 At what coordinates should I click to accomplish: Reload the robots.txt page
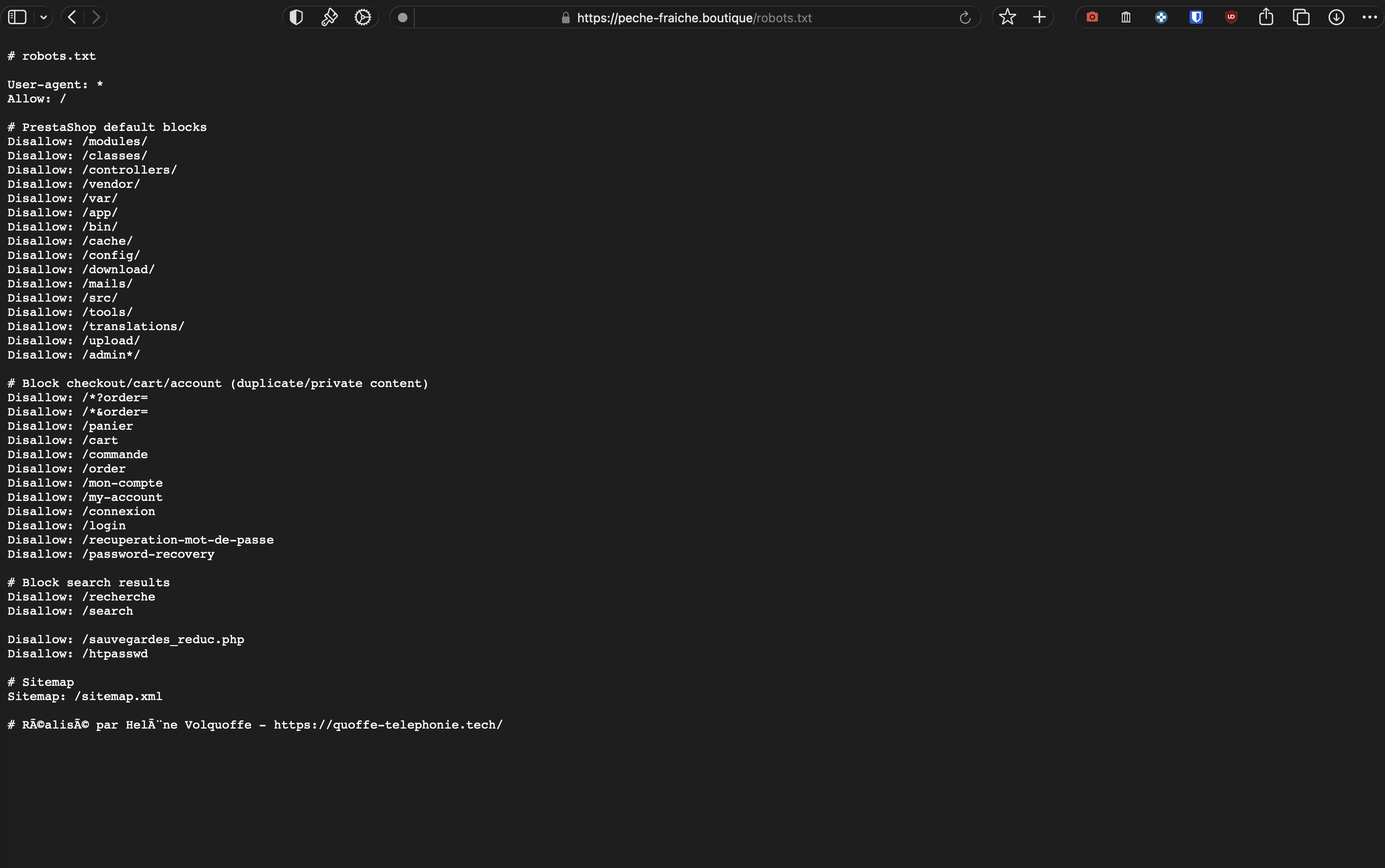[965, 18]
